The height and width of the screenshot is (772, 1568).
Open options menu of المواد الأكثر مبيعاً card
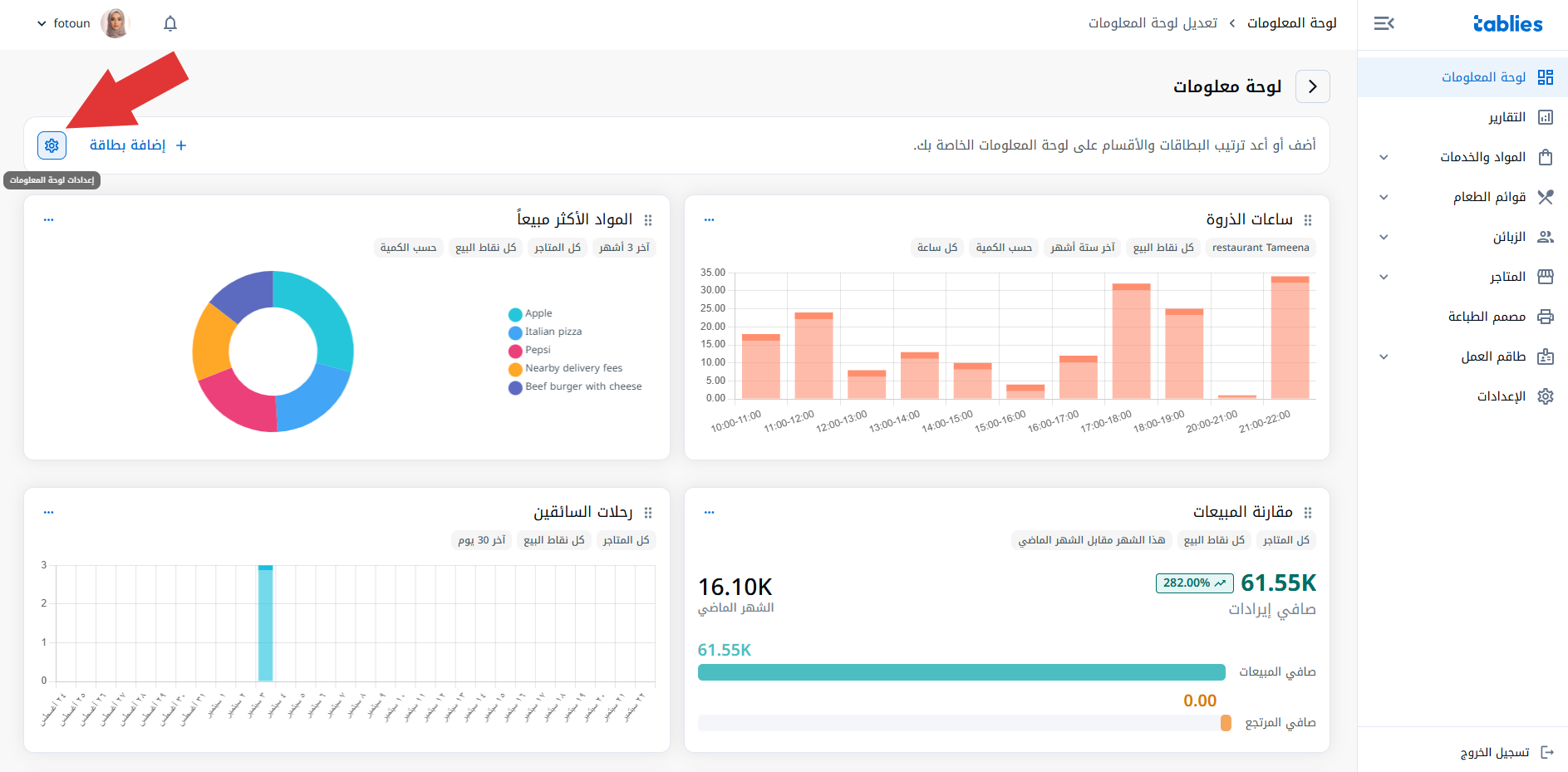point(48,220)
